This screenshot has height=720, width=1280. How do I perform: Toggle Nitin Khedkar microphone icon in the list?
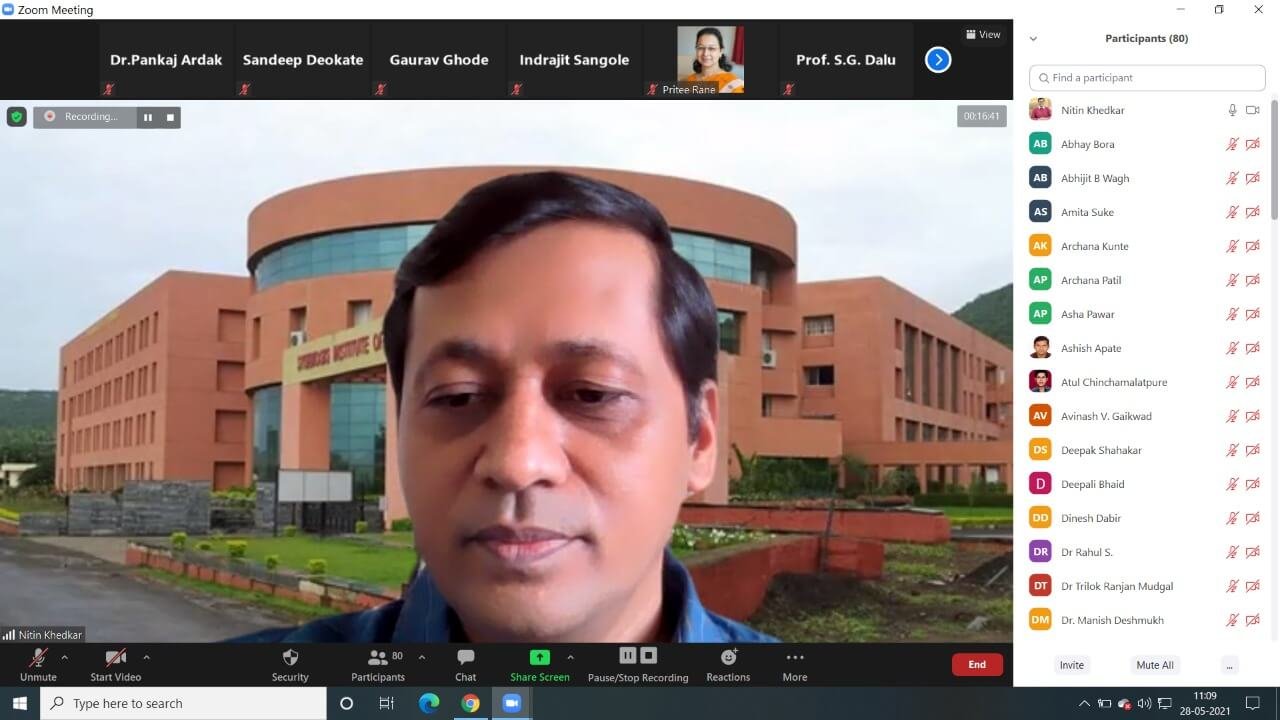[x=1233, y=110]
